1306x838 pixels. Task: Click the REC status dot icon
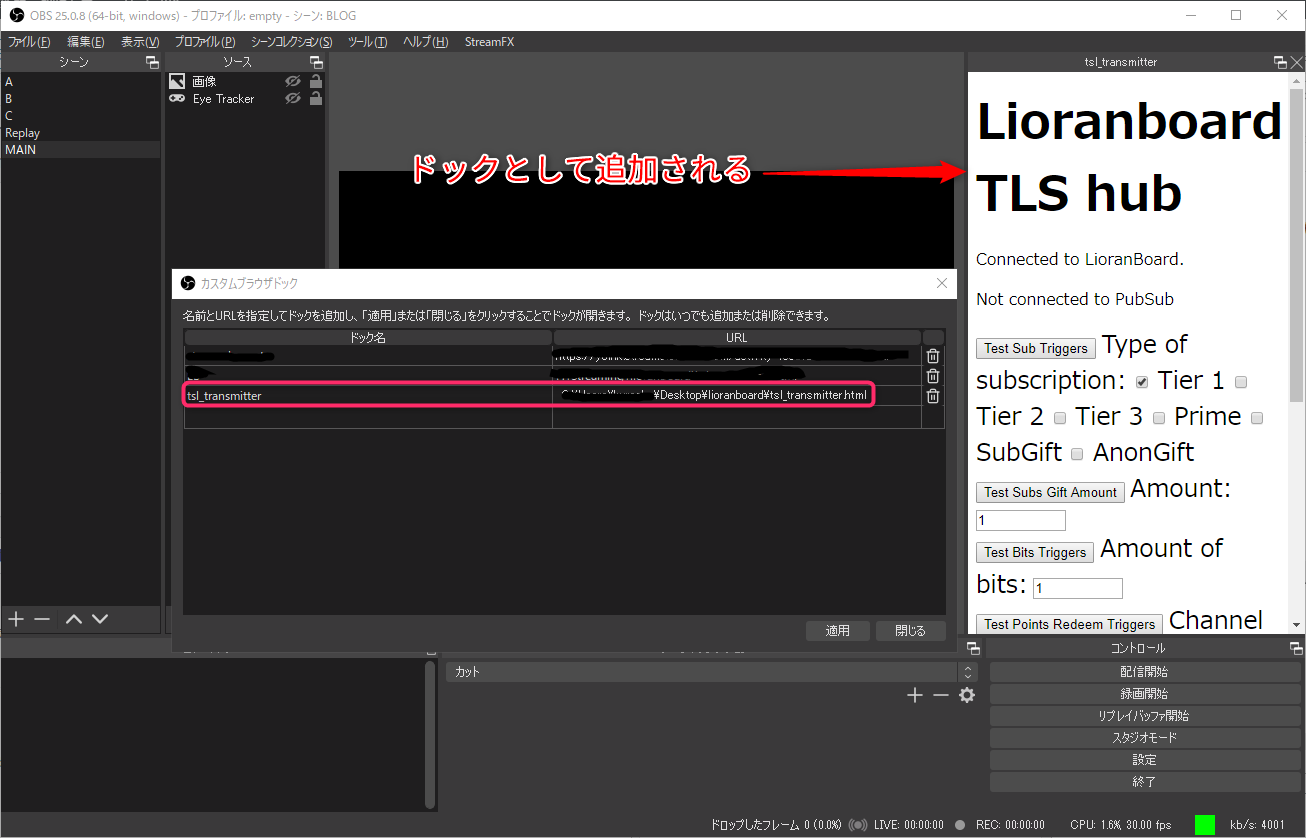pyautogui.click(x=960, y=825)
